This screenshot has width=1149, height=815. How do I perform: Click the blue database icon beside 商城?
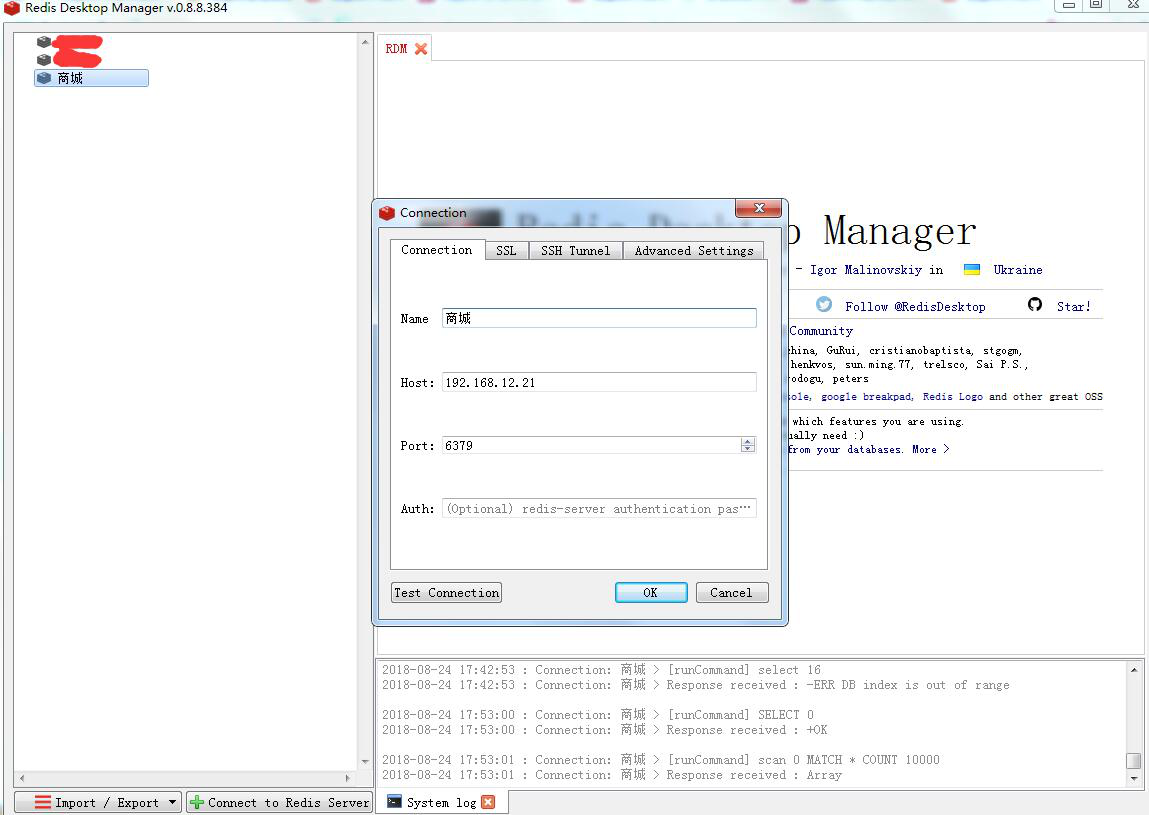point(44,78)
